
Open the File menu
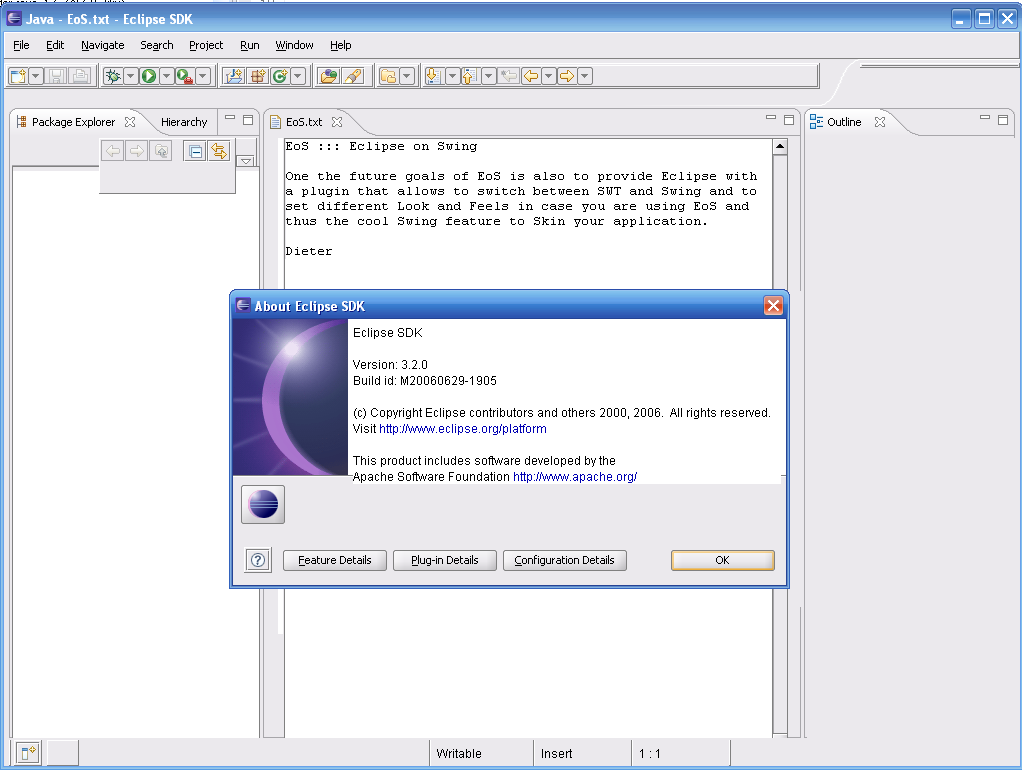[x=22, y=45]
